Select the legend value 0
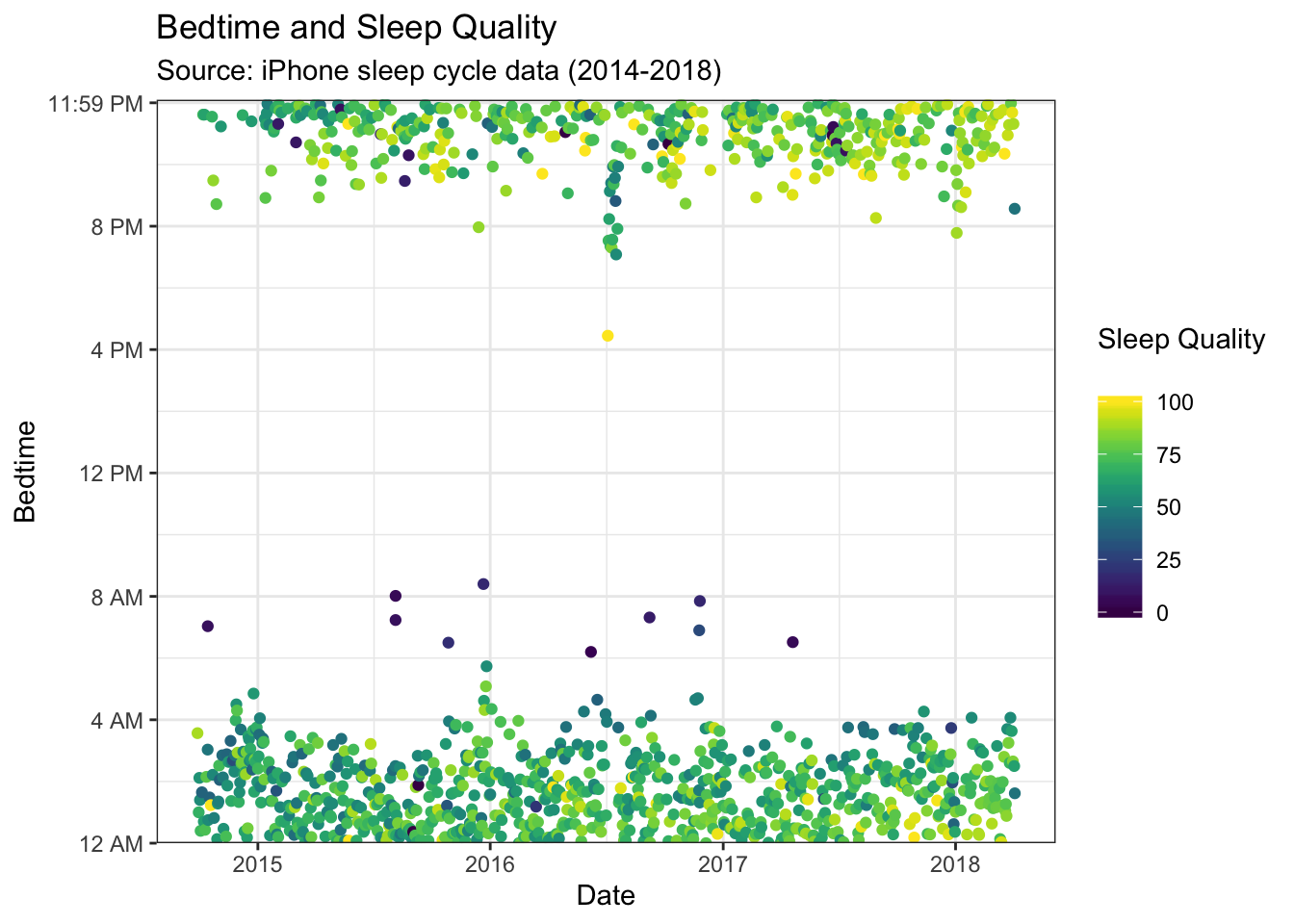The width and height of the screenshot is (1294, 924). 1162,613
